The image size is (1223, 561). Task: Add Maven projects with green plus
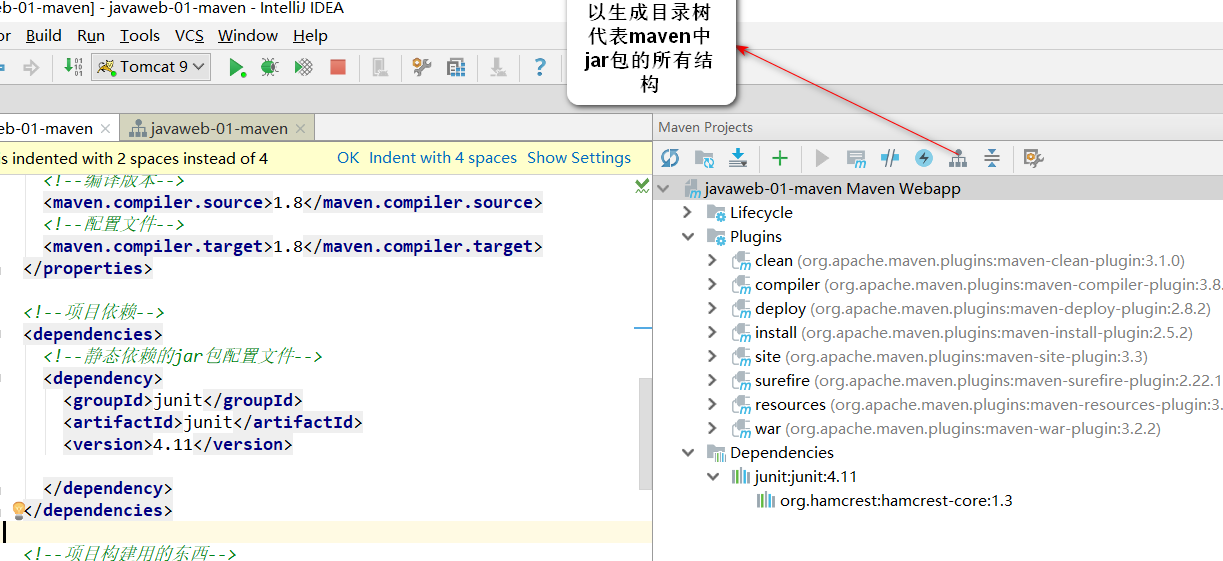[x=780, y=158]
